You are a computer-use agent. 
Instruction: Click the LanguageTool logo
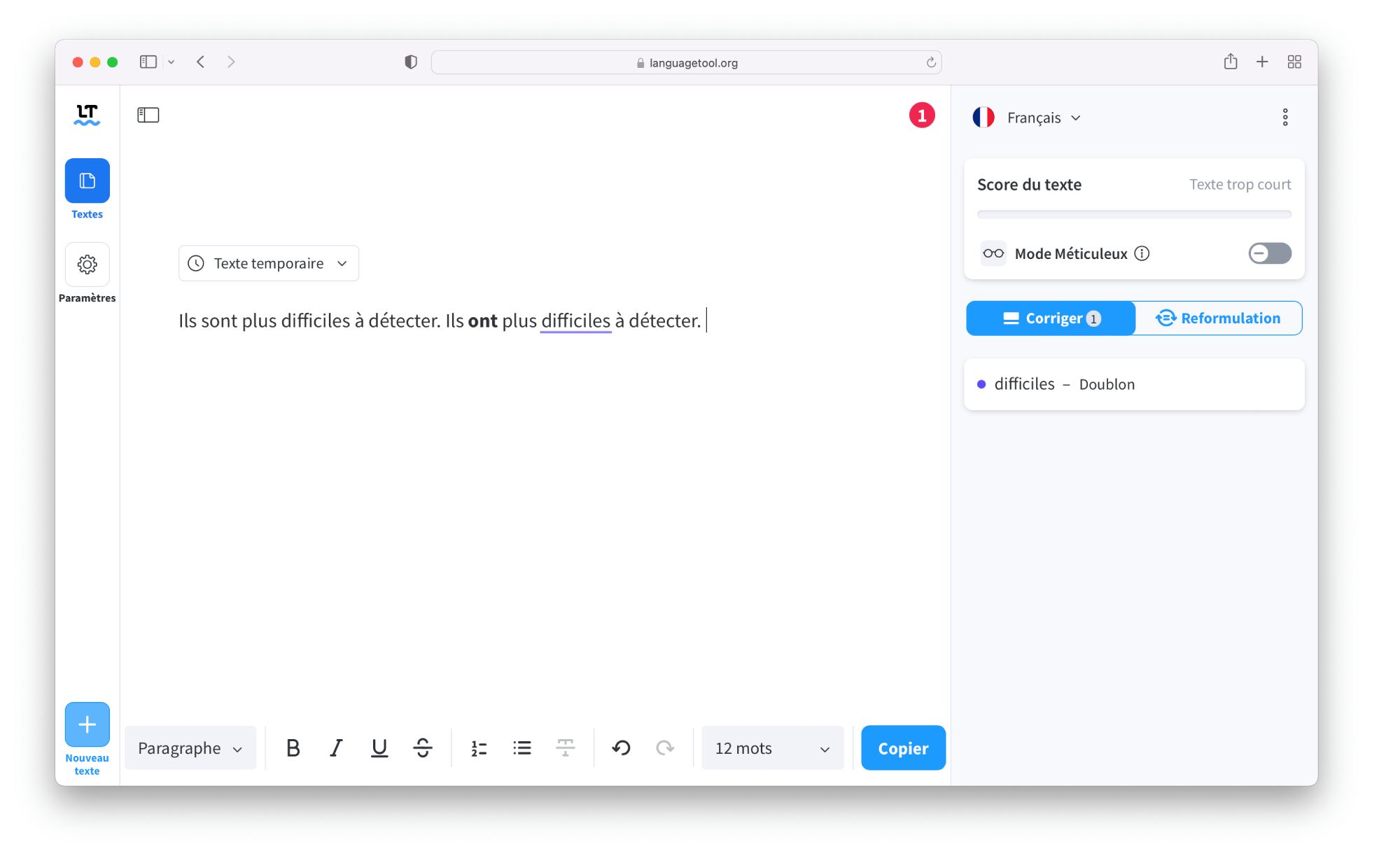(x=87, y=115)
